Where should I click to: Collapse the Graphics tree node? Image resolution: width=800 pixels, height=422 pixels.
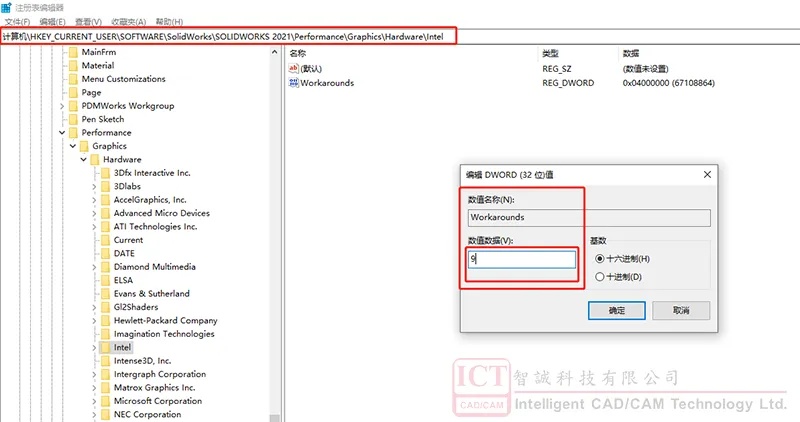click(x=73, y=146)
